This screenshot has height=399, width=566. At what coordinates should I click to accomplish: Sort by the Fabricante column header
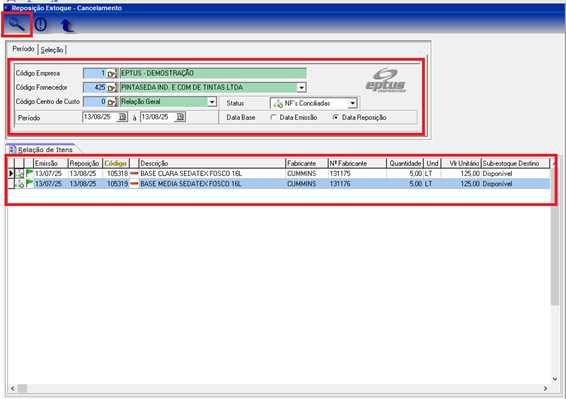307,163
